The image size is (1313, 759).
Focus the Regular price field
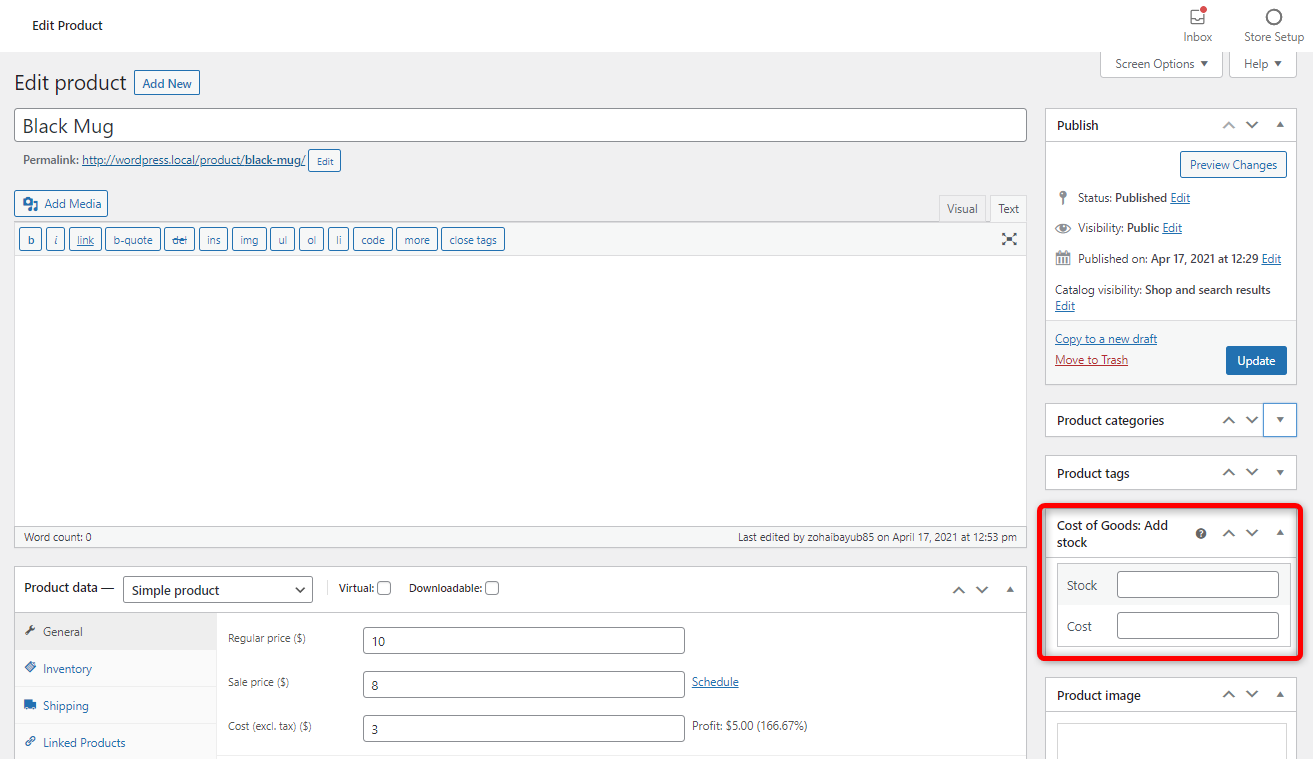pyautogui.click(x=524, y=641)
